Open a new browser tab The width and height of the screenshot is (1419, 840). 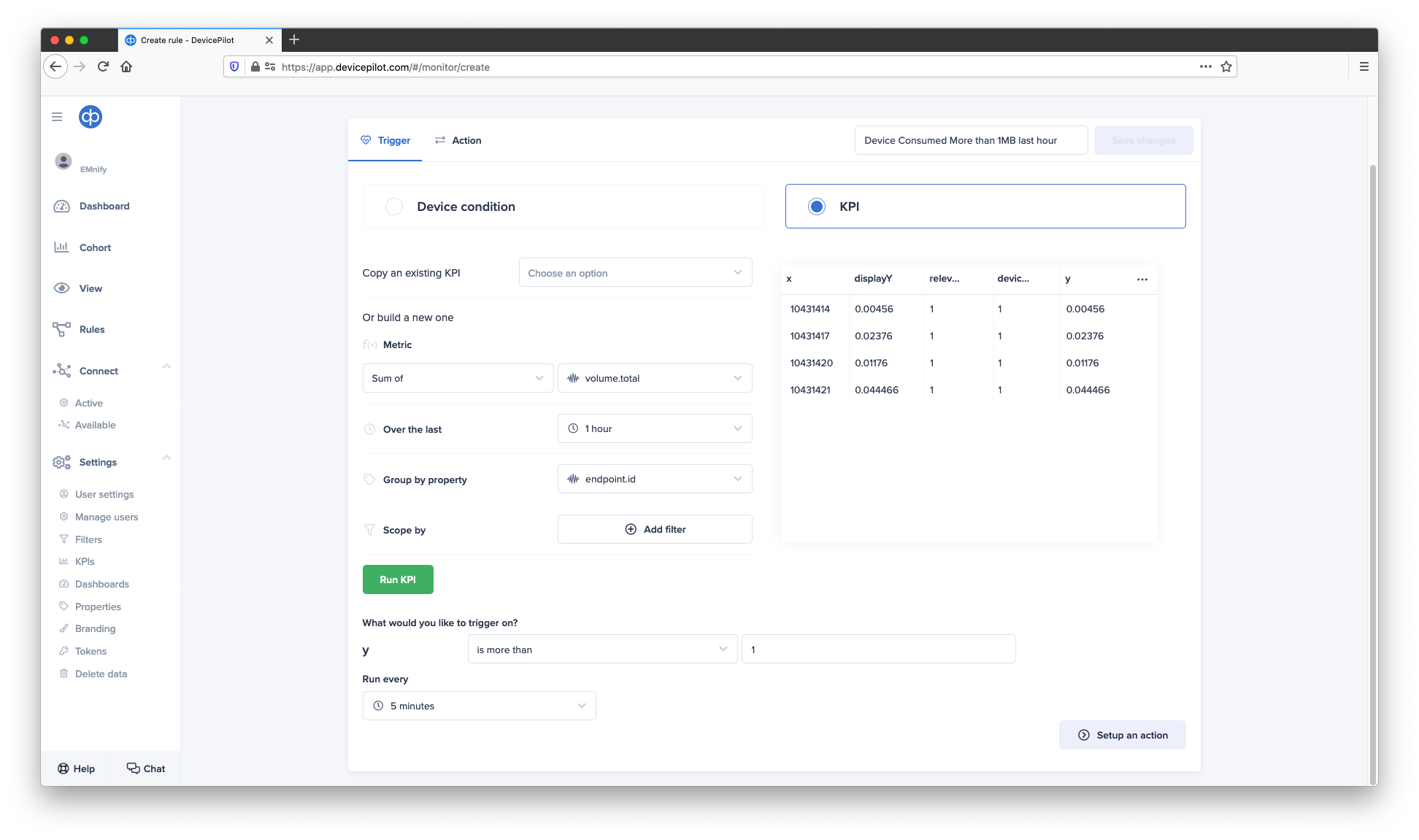tap(294, 39)
